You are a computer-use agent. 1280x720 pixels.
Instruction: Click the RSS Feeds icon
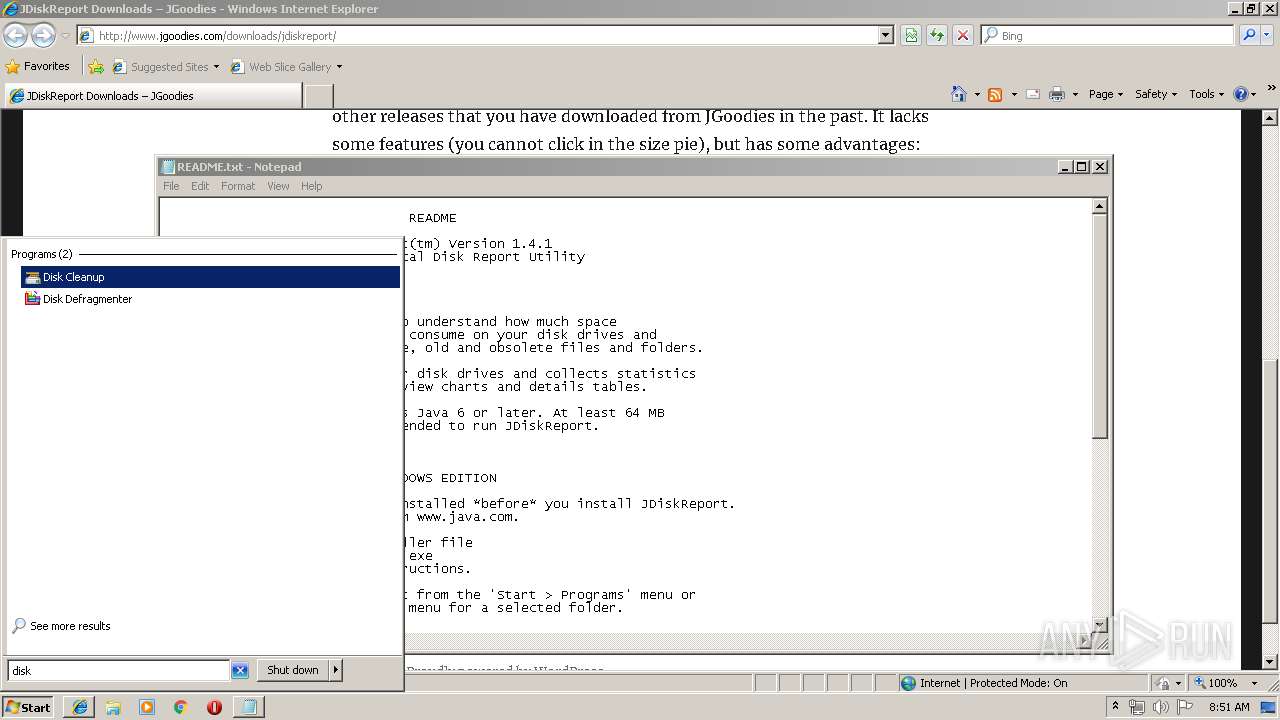(995, 94)
